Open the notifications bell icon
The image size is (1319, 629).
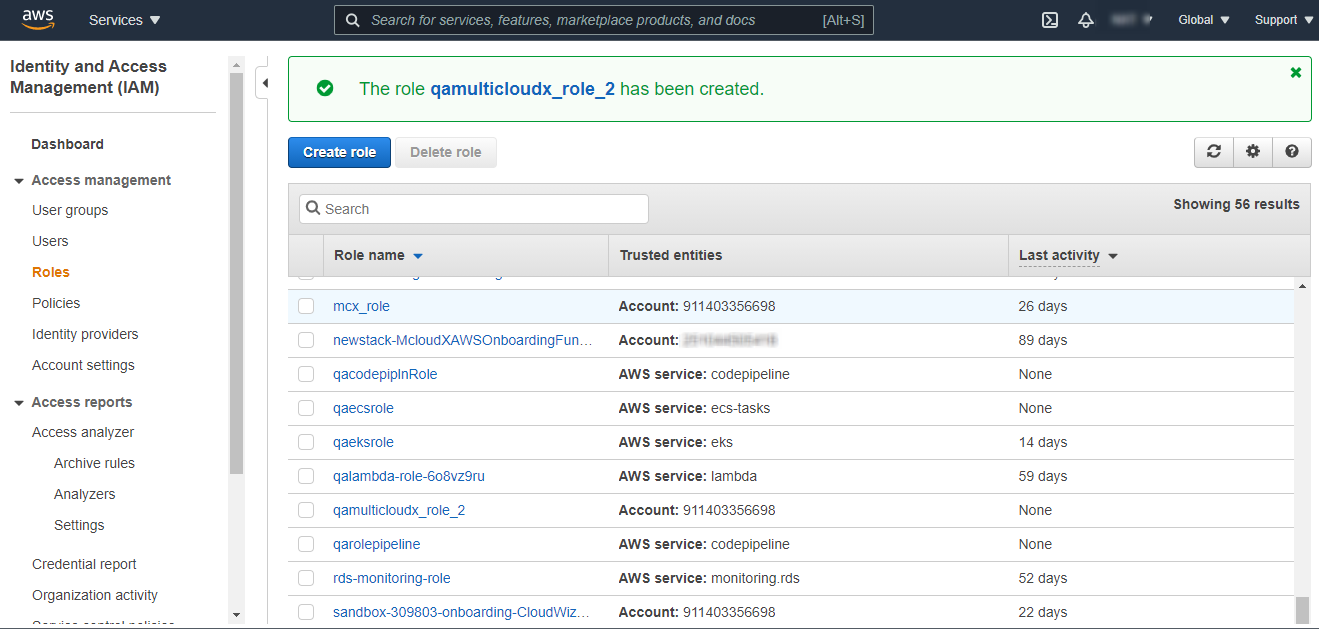(x=1086, y=20)
